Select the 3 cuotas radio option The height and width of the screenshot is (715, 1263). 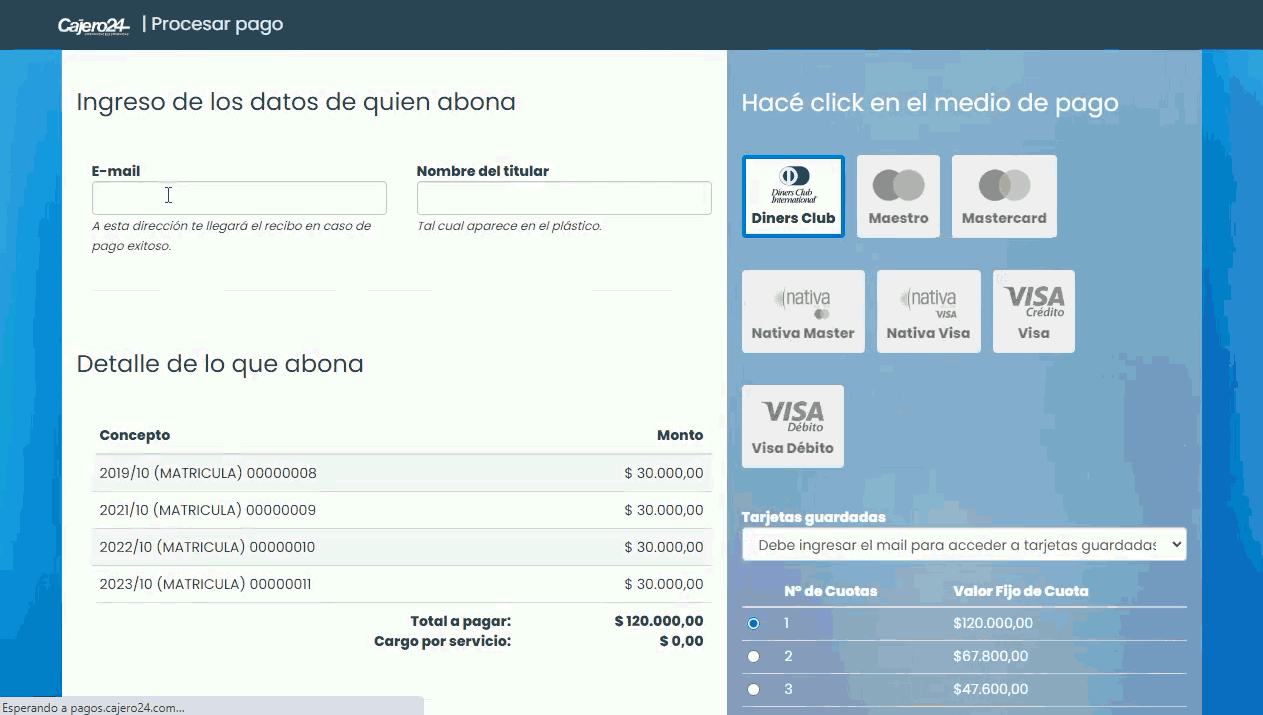click(x=754, y=689)
